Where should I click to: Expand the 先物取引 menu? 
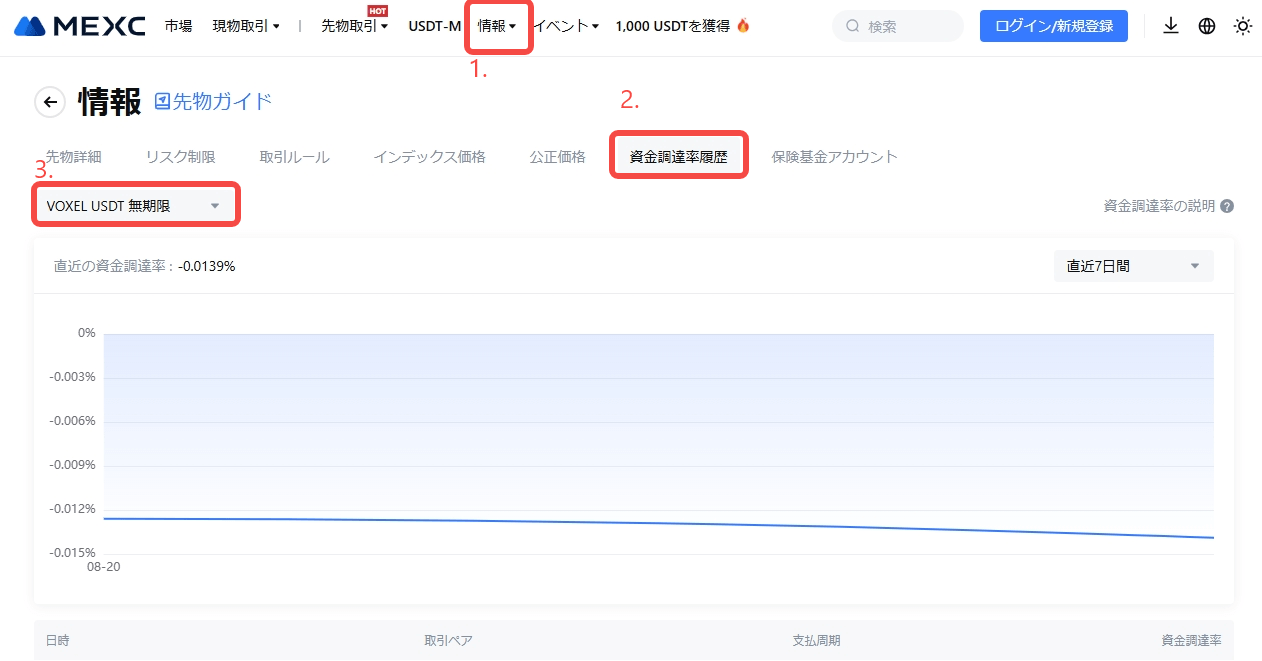coord(354,27)
